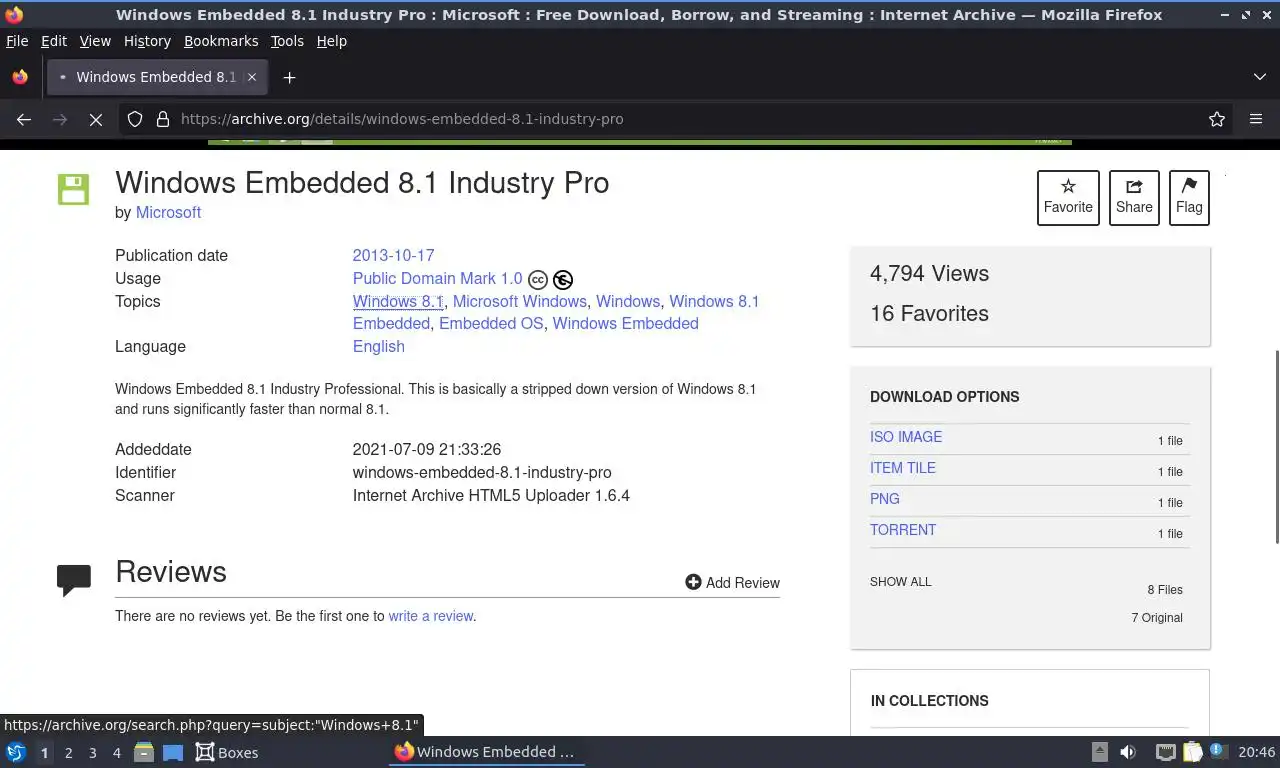This screenshot has width=1280, height=768.
Task: Click the Add Review button
Action: pyautogui.click(x=732, y=582)
